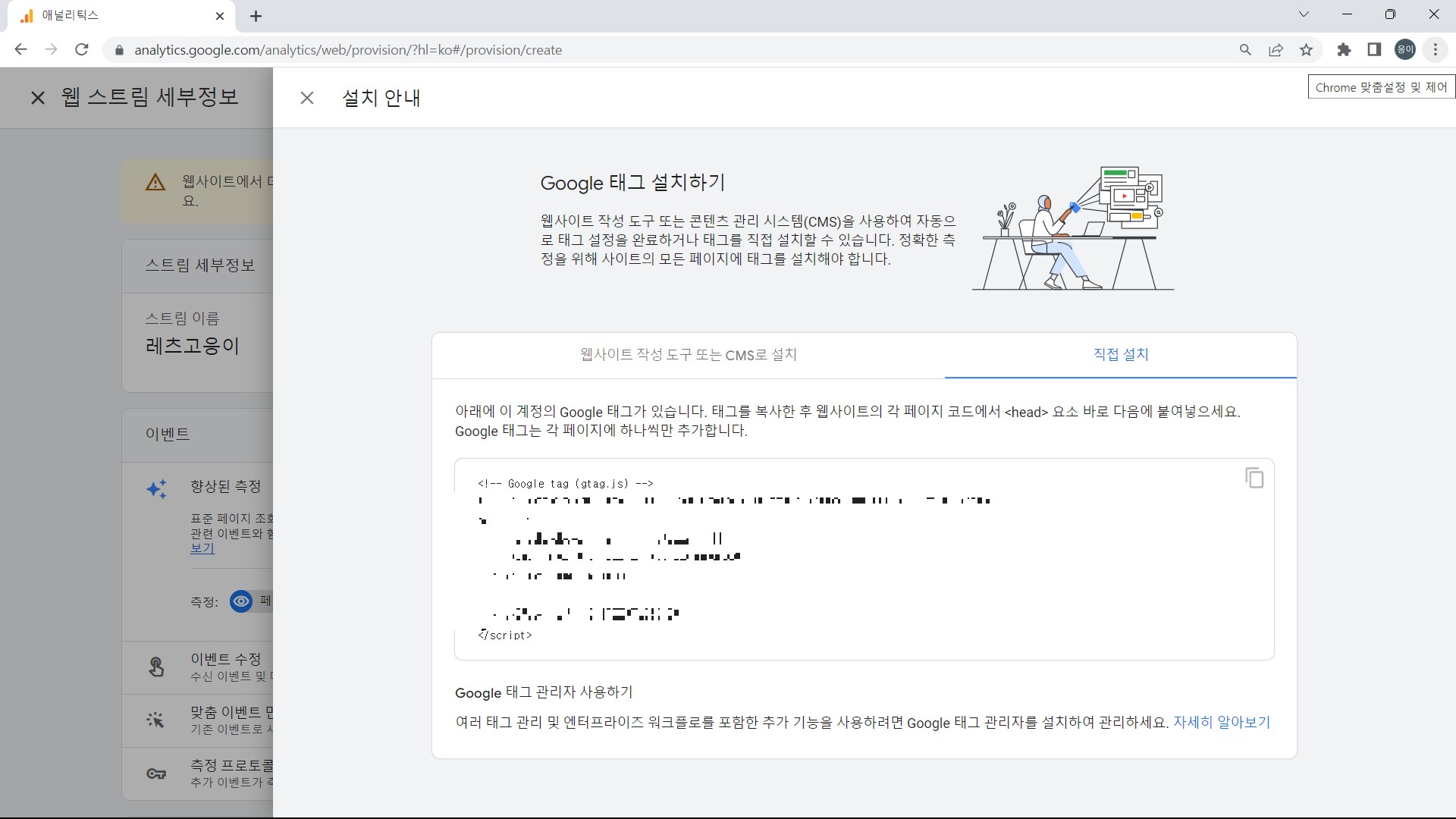Toggle the eye icon next to 측정
The width and height of the screenshot is (1456, 819).
coord(240,601)
